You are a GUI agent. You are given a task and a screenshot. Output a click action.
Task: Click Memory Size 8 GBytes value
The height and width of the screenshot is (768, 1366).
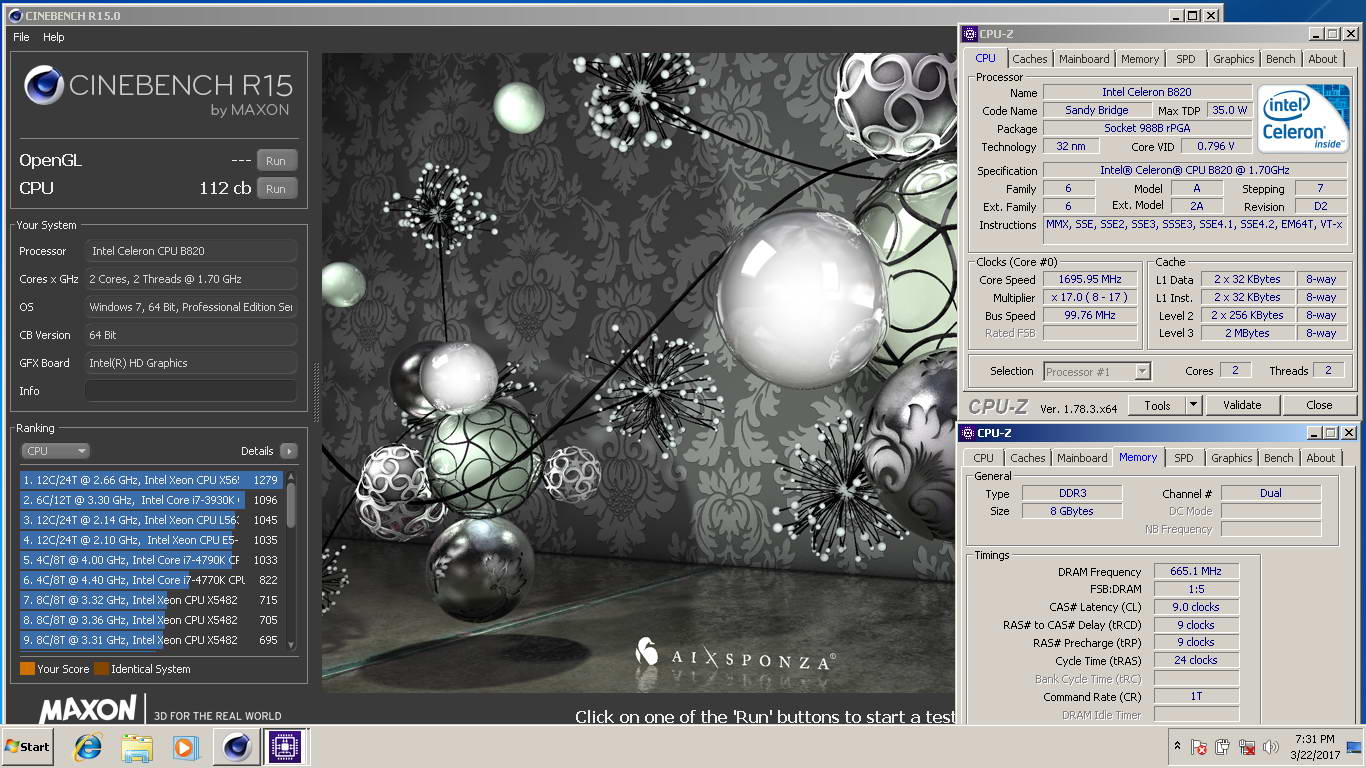pyautogui.click(x=1071, y=511)
